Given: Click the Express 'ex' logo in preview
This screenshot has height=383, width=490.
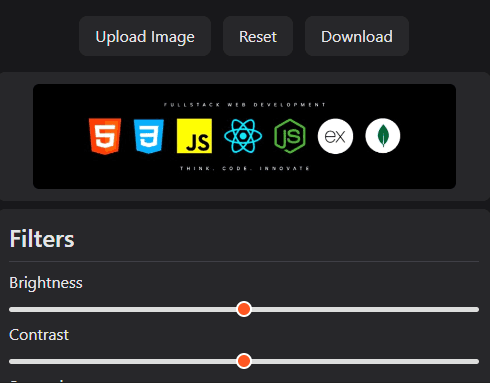Looking at the screenshot, I should coord(335,136).
